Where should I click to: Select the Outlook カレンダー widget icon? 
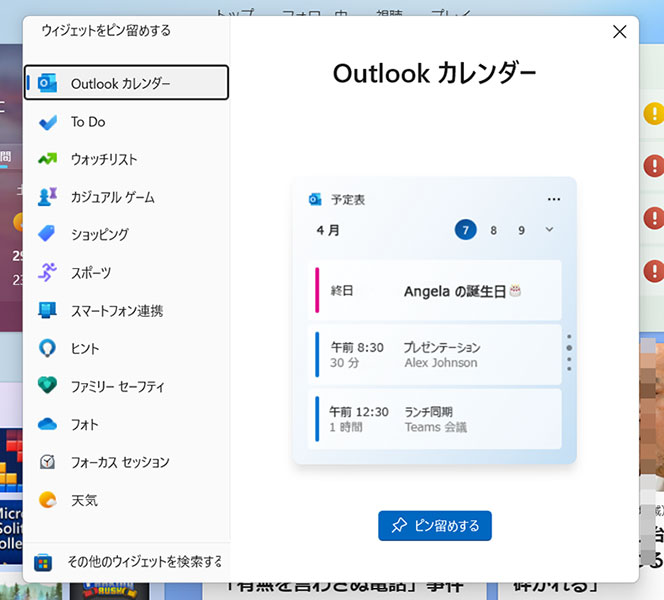47,83
